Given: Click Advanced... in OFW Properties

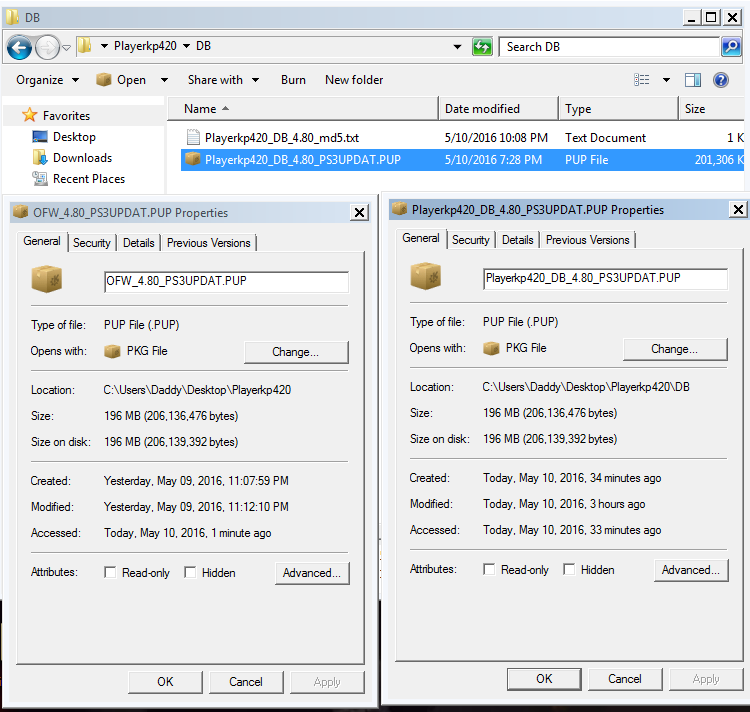Looking at the screenshot, I should (312, 573).
